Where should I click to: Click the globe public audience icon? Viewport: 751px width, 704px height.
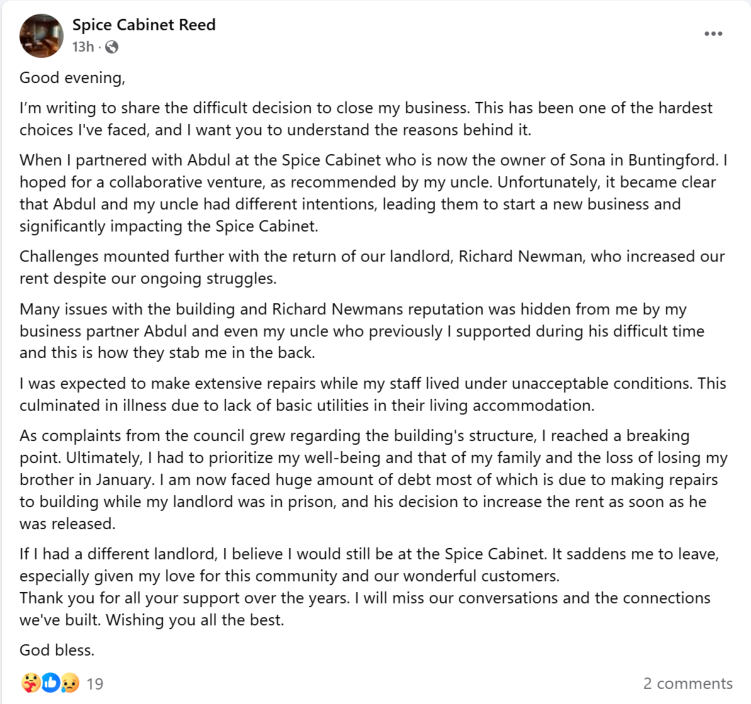112,47
